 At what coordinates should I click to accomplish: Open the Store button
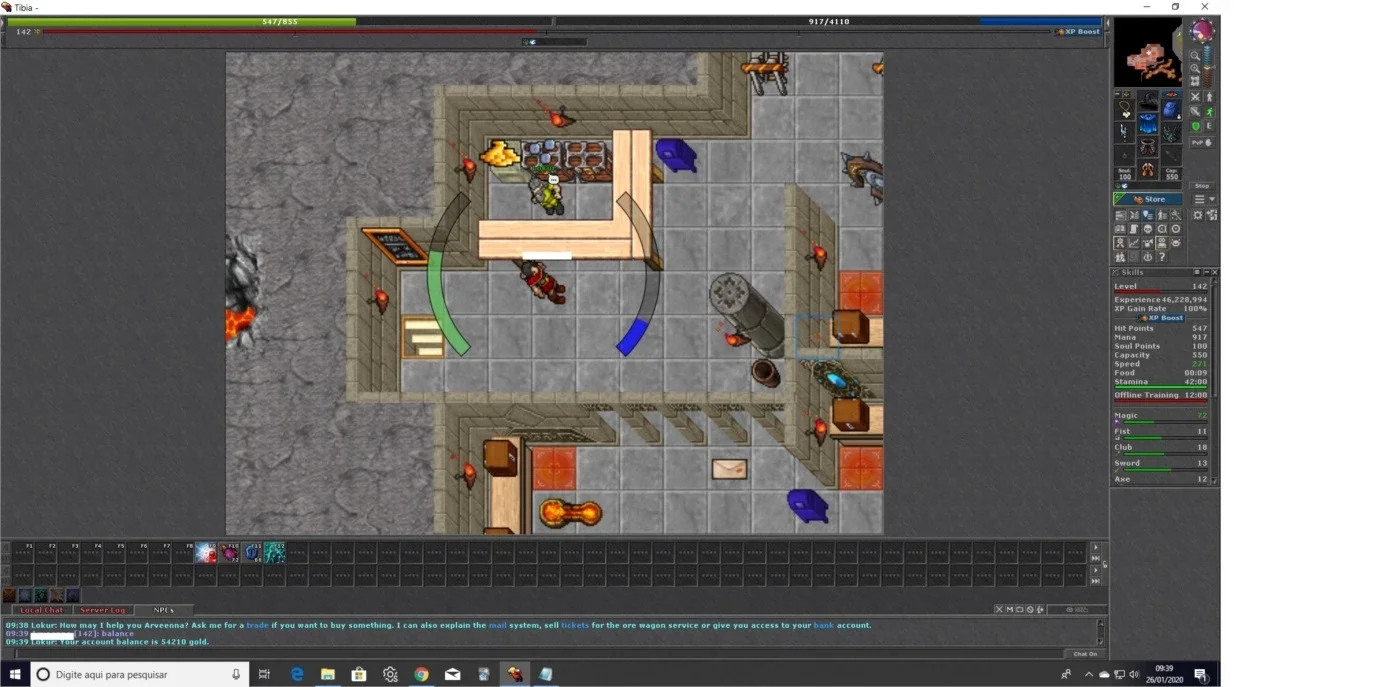point(1148,199)
